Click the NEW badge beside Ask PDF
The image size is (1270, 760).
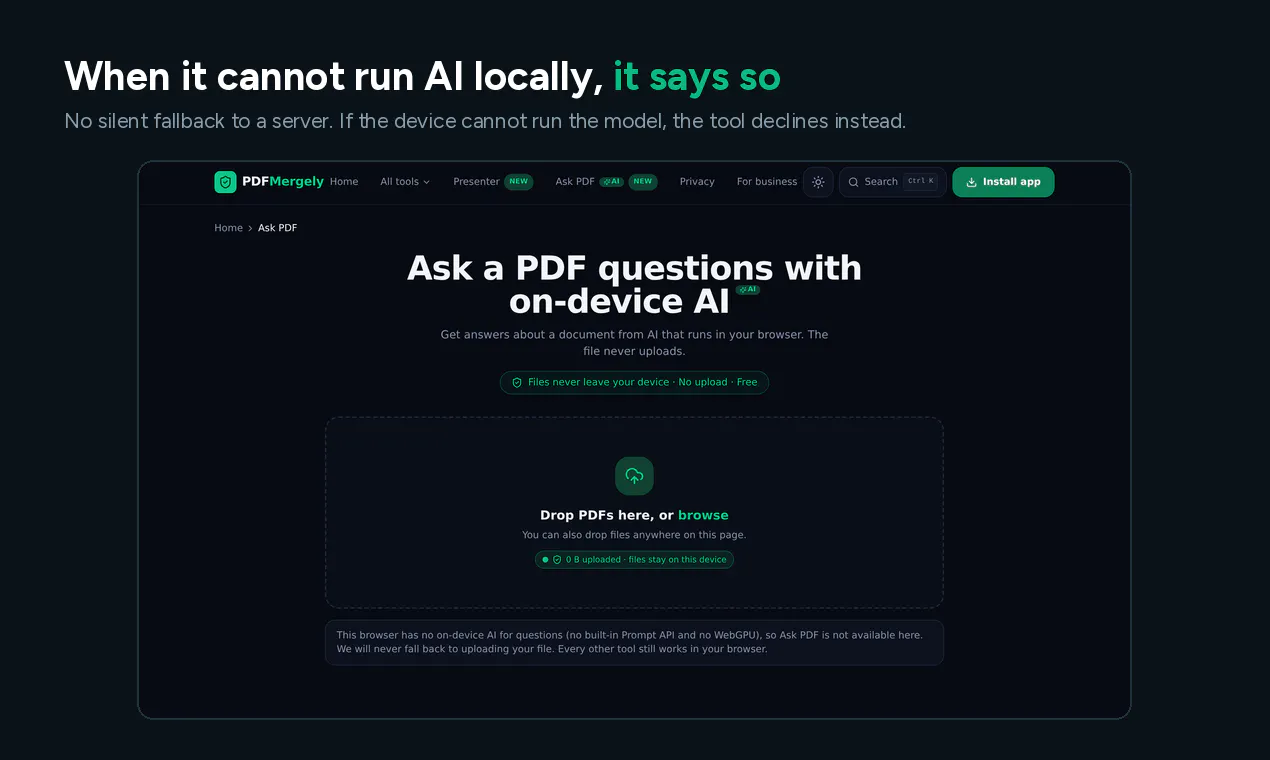pyautogui.click(x=643, y=182)
